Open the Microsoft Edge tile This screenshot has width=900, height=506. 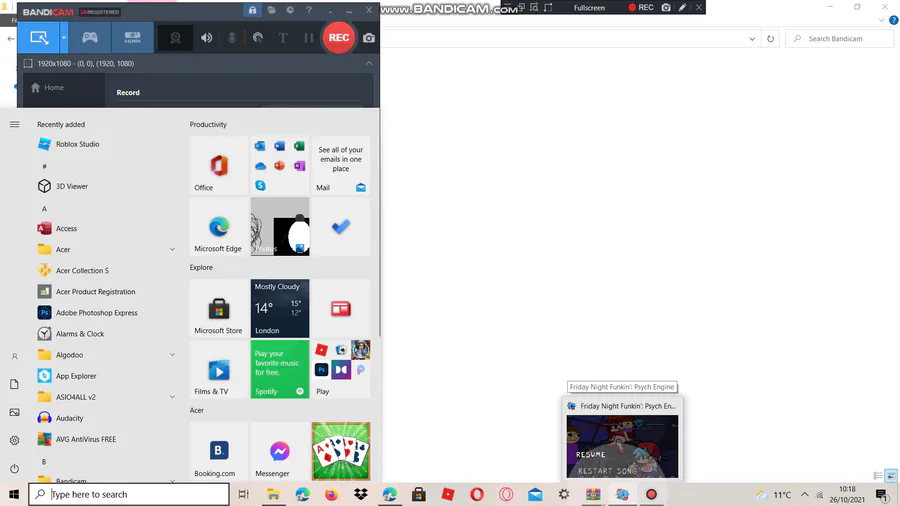click(x=219, y=227)
